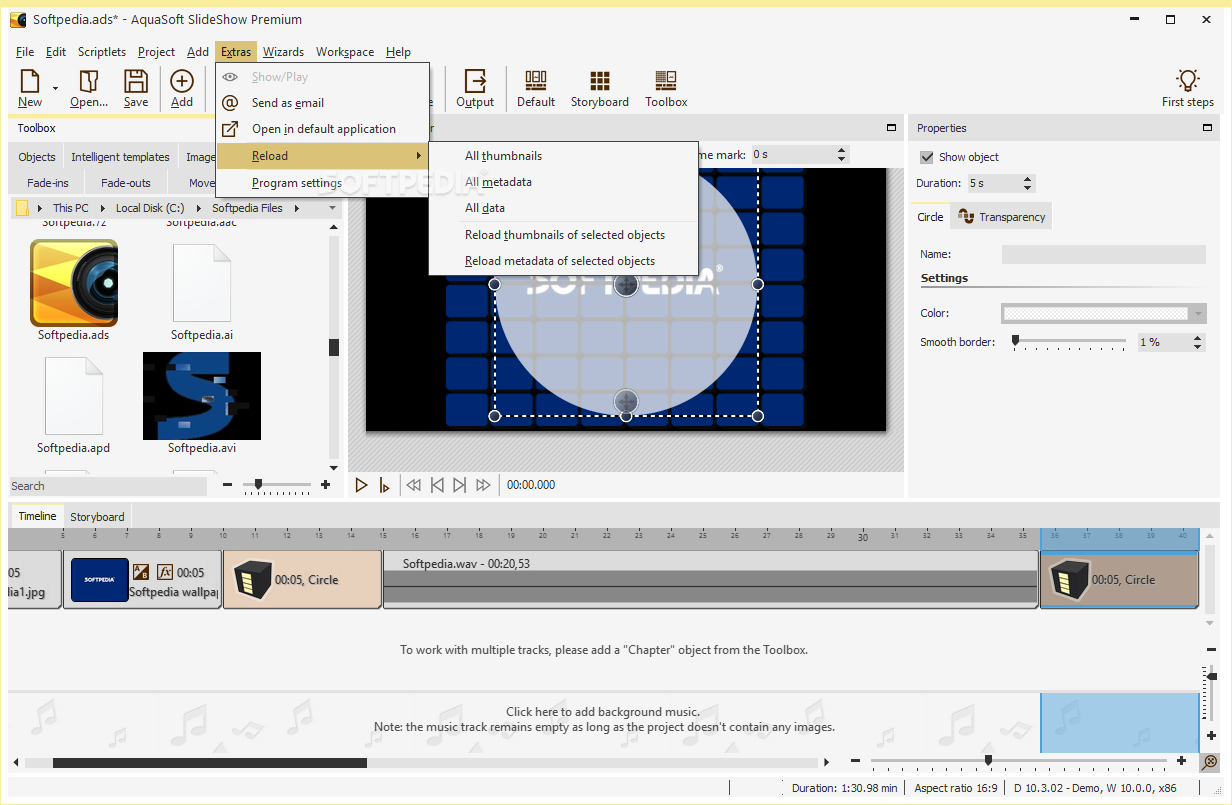Open the New button dropdown arrow

tap(55, 88)
